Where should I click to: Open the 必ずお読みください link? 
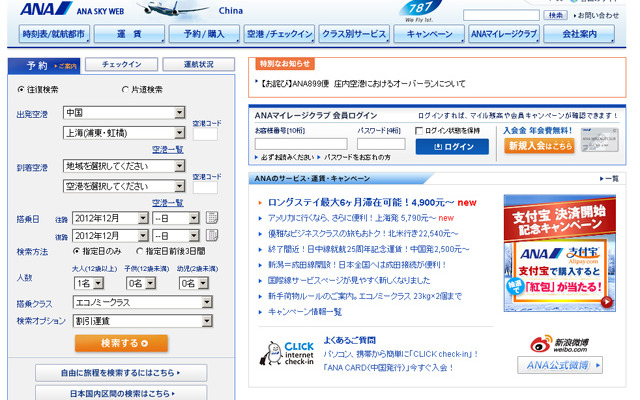288,157
